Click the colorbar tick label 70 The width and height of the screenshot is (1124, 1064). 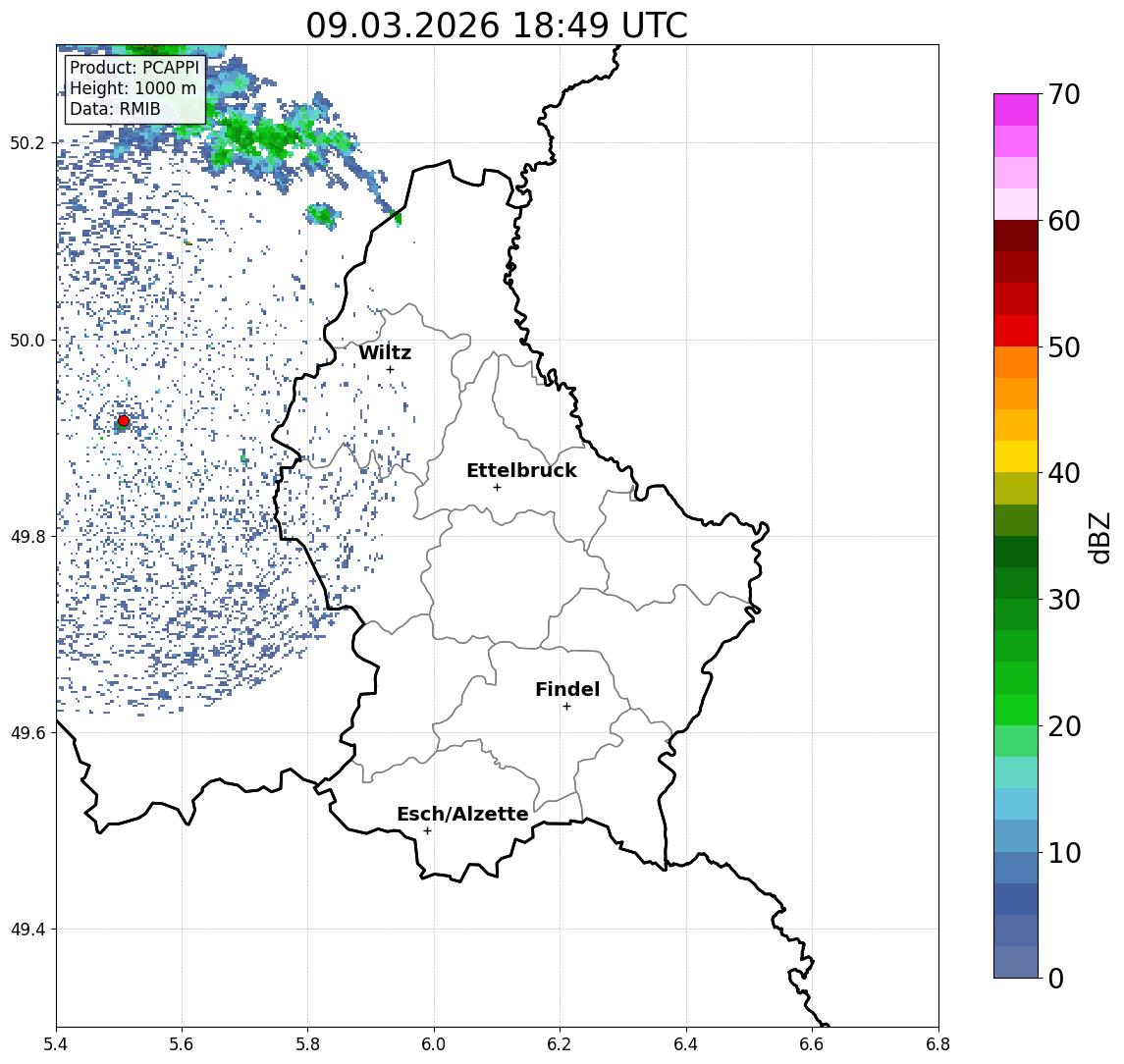1064,94
